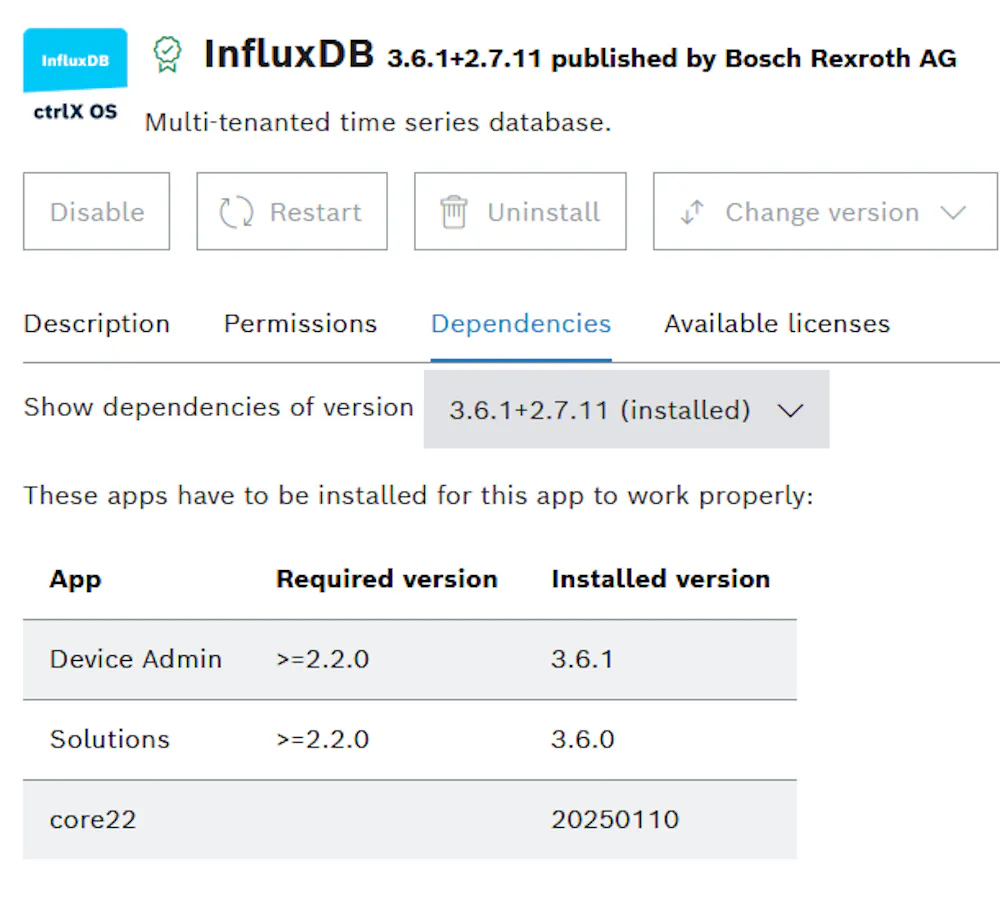The width and height of the screenshot is (1000, 897).
Task: Click the circular arrows Restart icon
Action: pos(237,212)
